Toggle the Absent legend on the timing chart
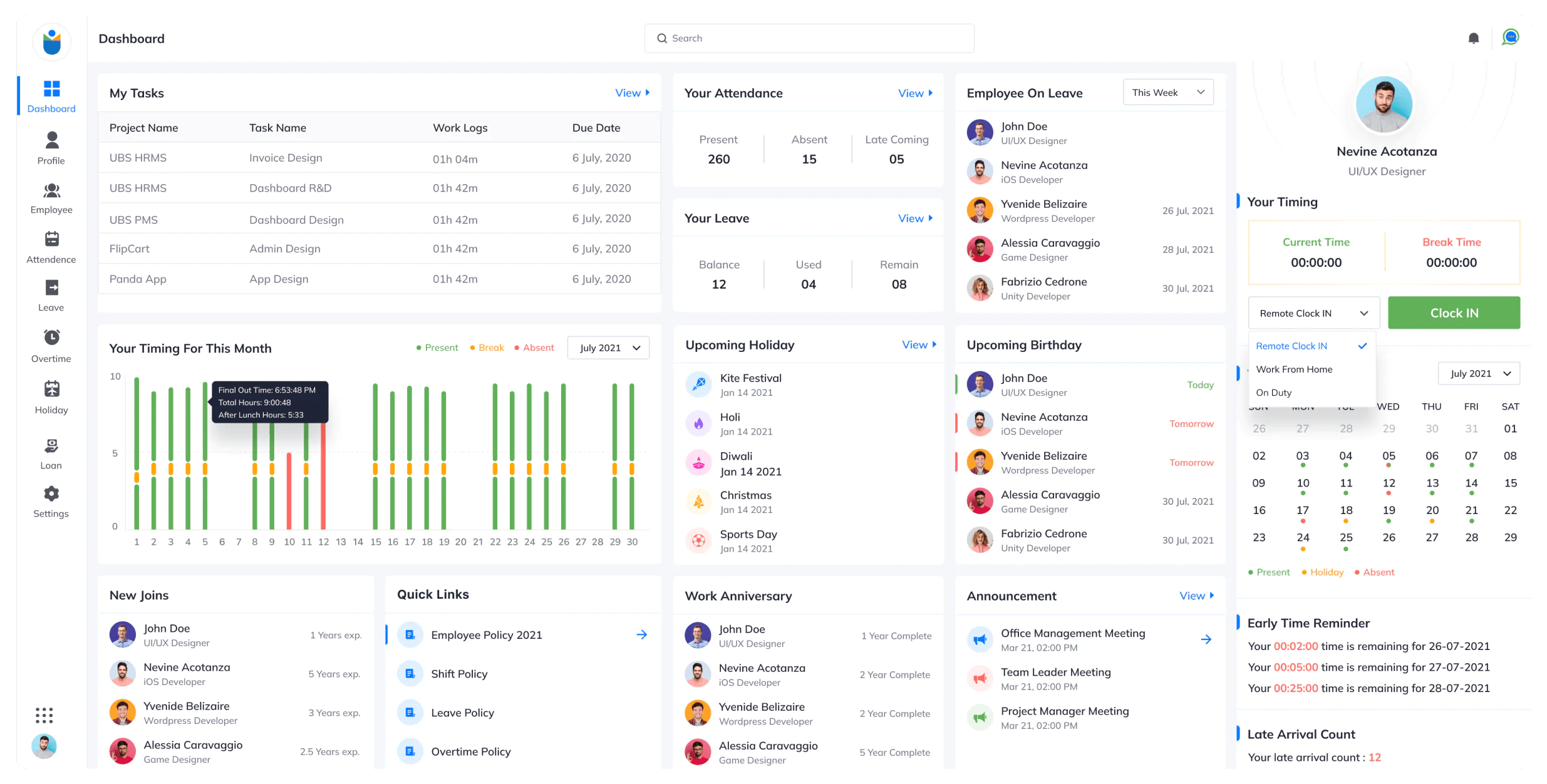The height and width of the screenshot is (784, 1547). [534, 348]
